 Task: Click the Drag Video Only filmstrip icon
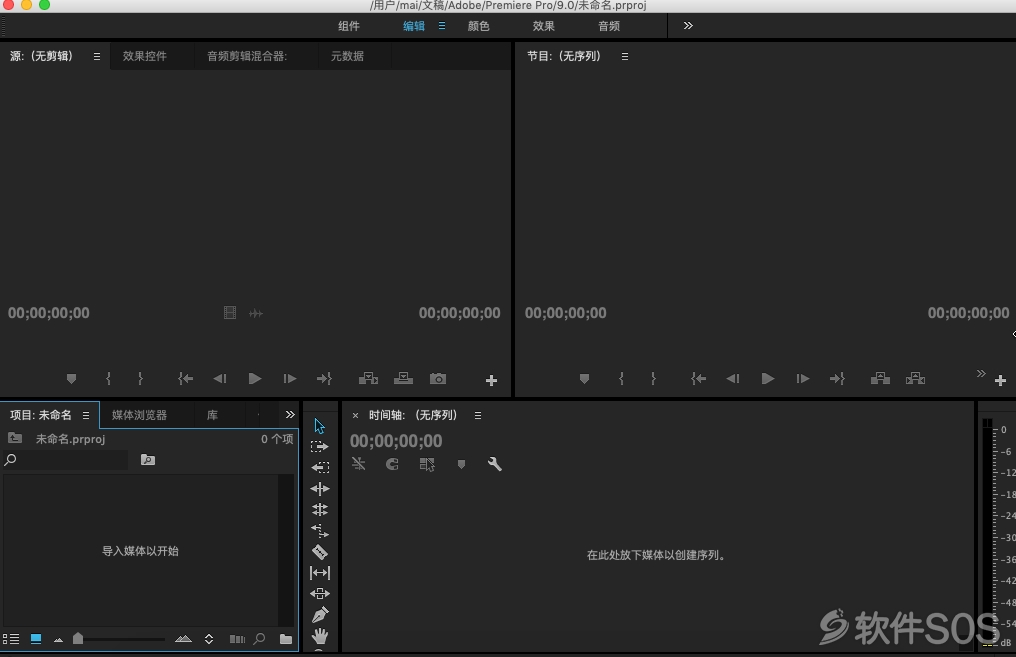tap(230, 313)
